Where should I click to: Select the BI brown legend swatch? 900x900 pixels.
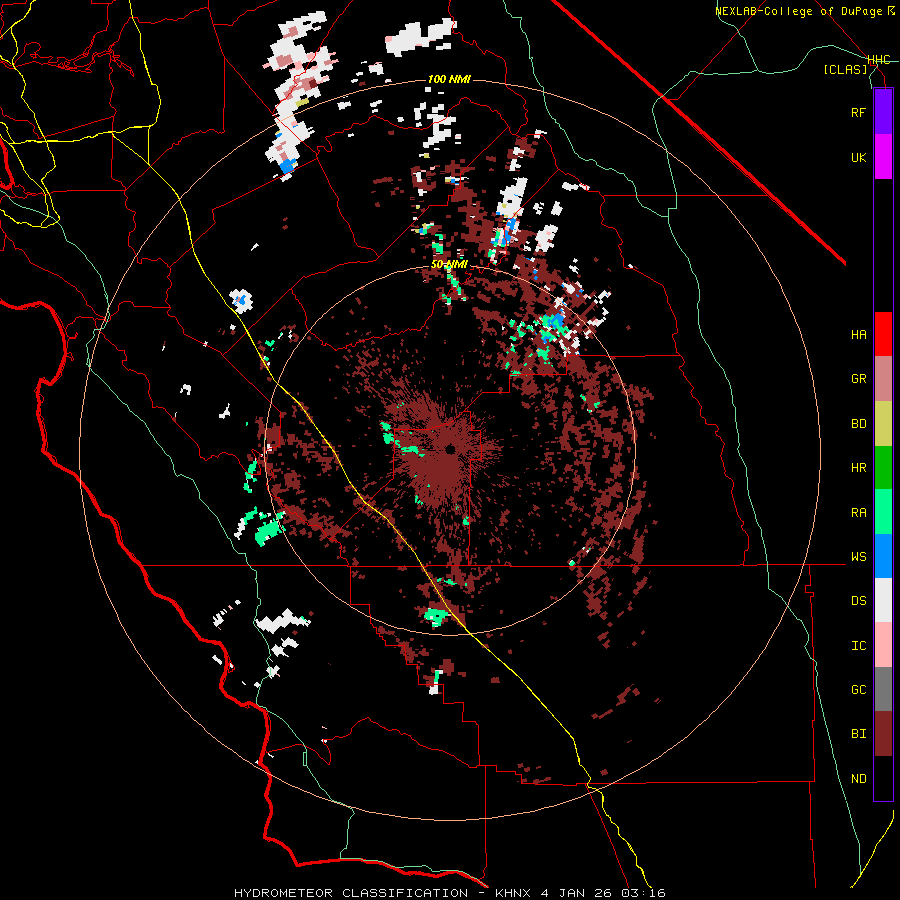tap(883, 734)
